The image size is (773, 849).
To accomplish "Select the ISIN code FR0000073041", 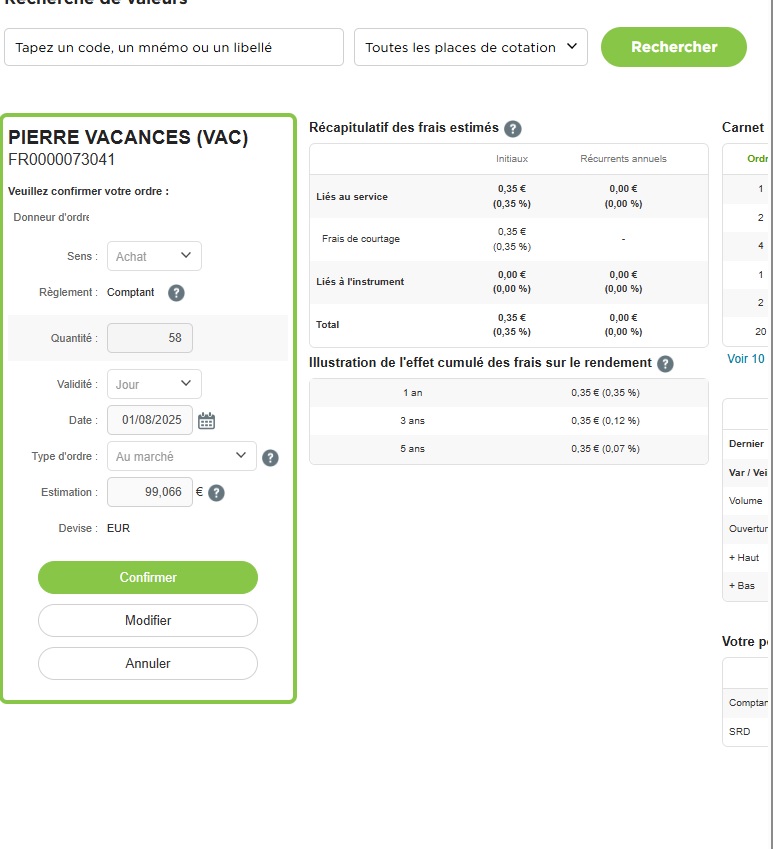I will pyautogui.click(x=61, y=160).
